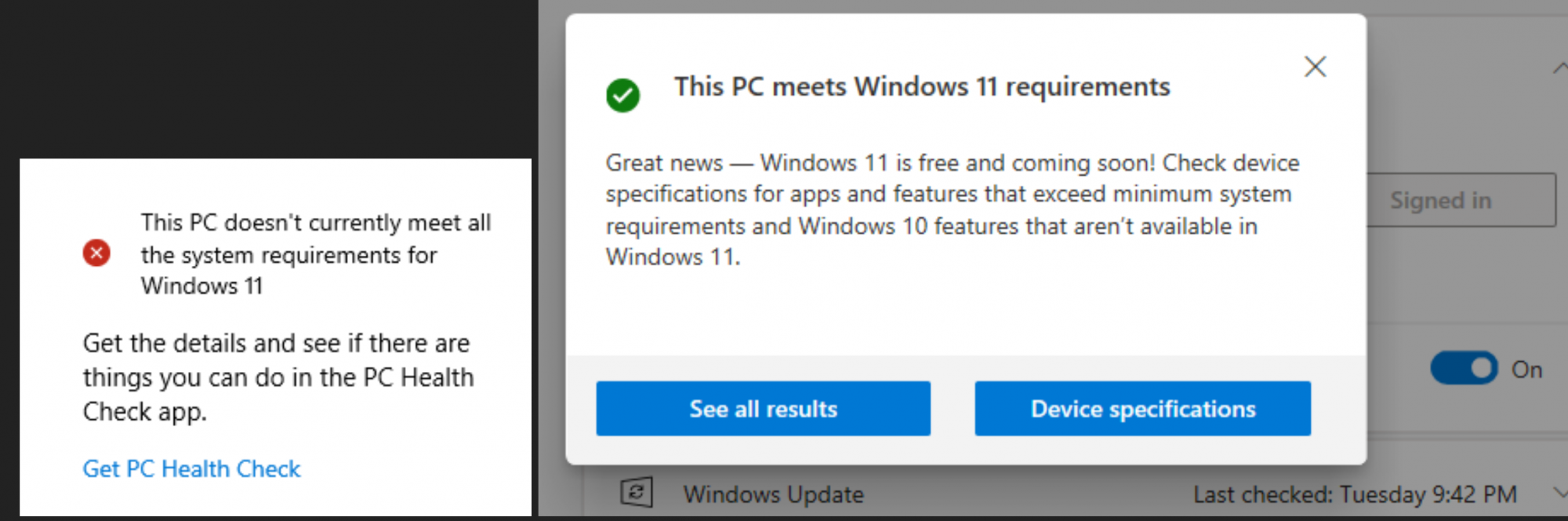Click the 'This PC meets Windows 11 requirements' heading
The image size is (1568, 521).
click(x=922, y=86)
